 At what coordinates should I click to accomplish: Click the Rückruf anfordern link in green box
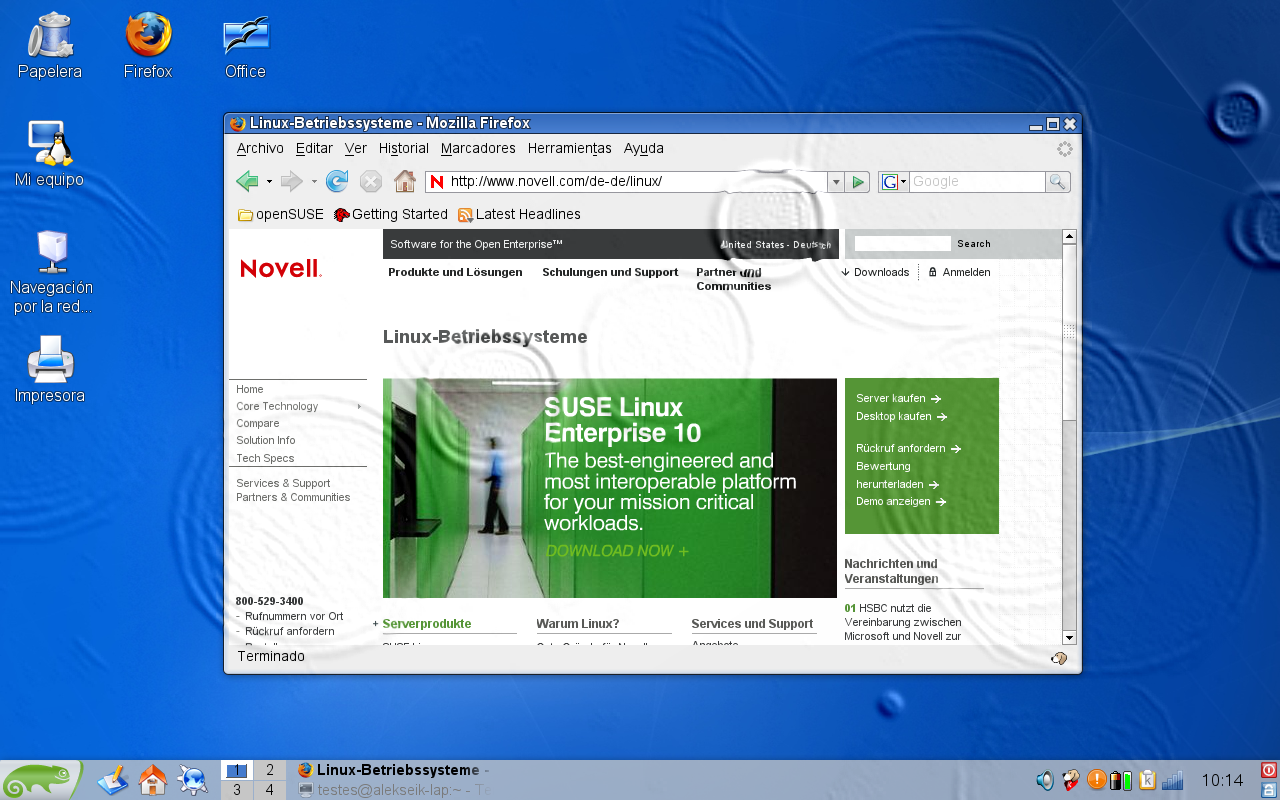pos(908,448)
